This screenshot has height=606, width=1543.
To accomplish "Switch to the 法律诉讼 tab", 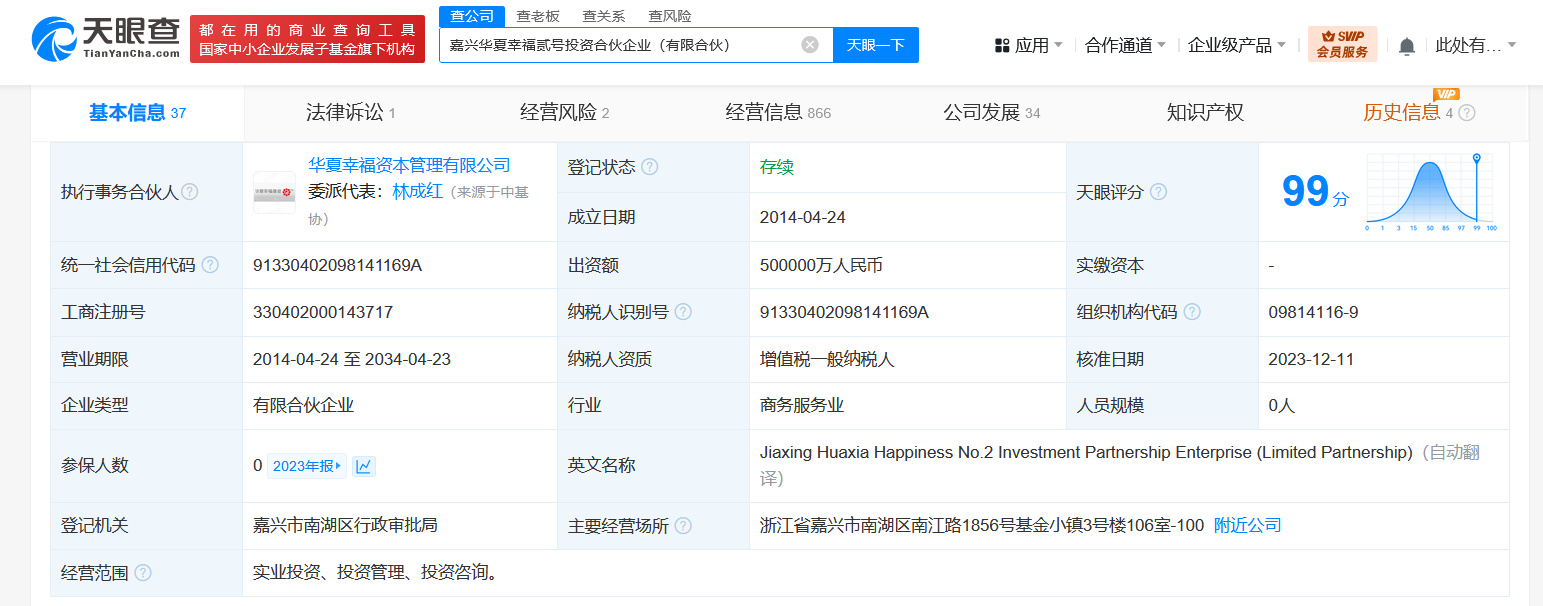I will (x=350, y=113).
